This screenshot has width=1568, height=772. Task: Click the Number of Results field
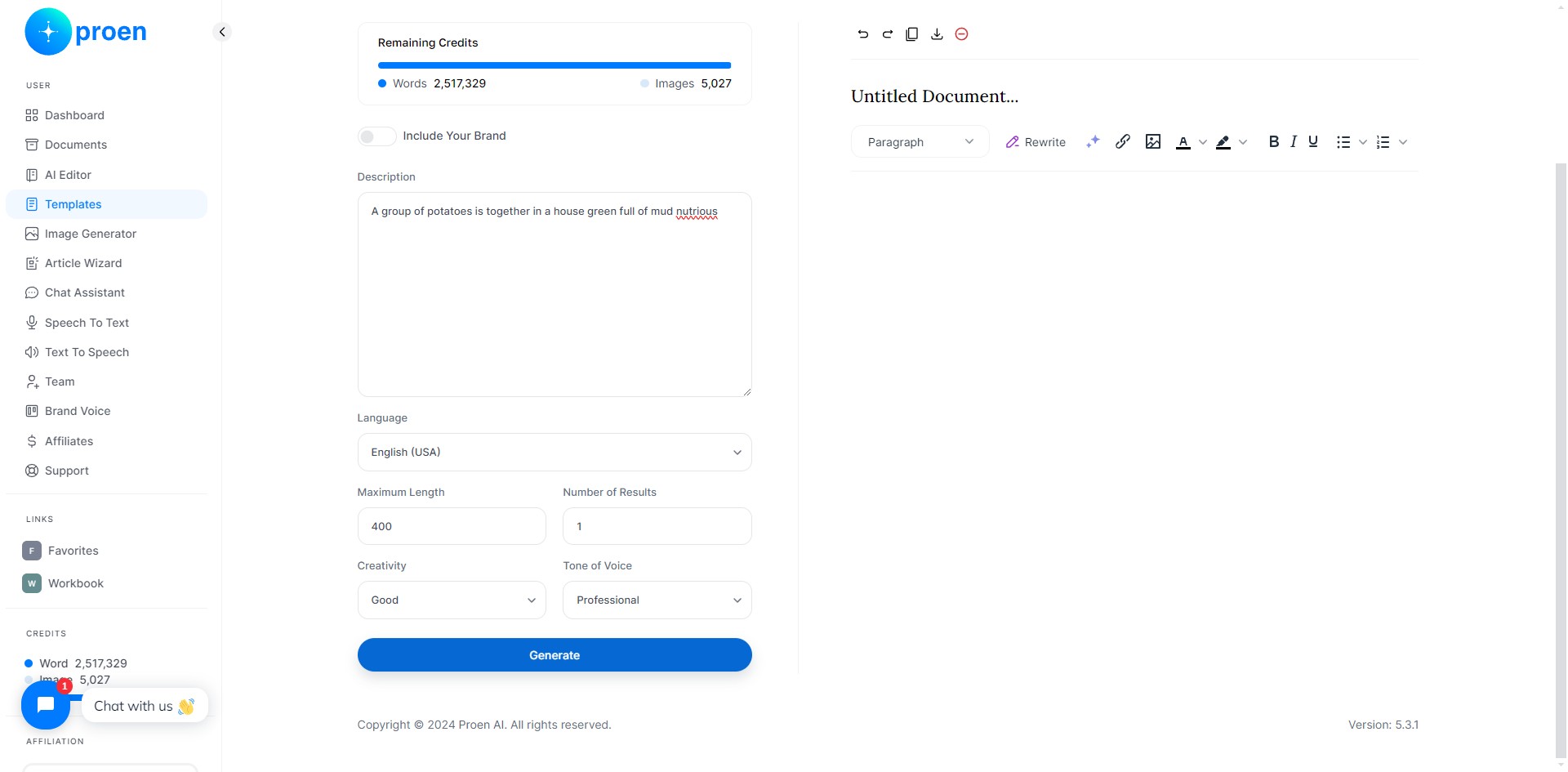pos(657,526)
